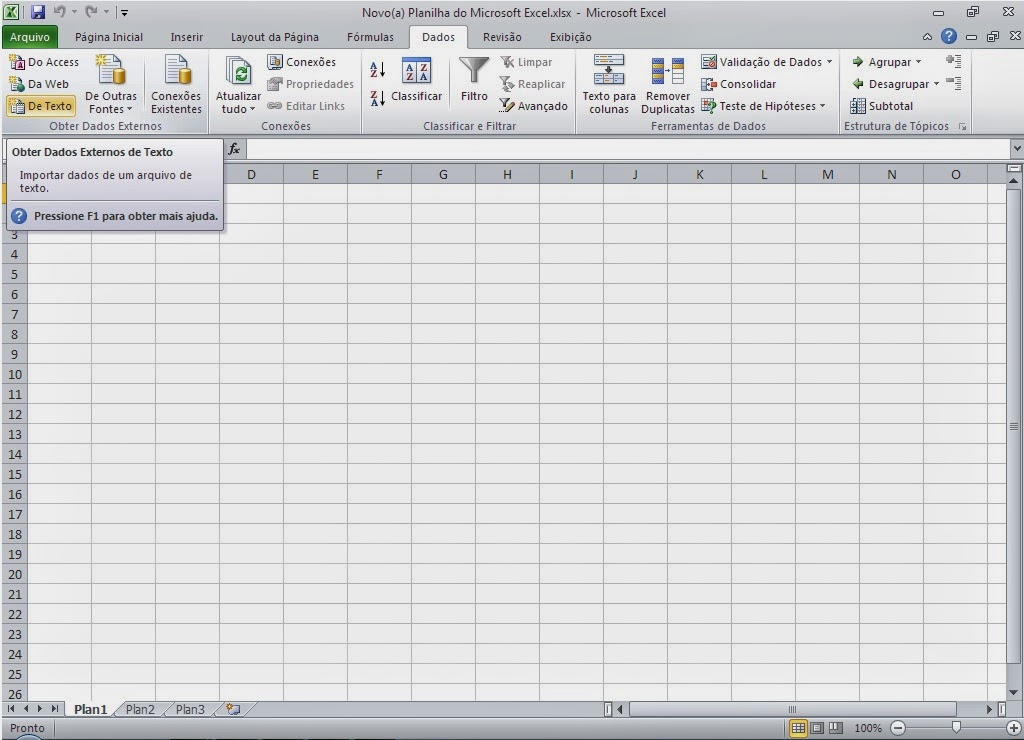The image size is (1024, 740).
Task: Switch to the Revisão ribbon tab
Action: [x=502, y=37]
